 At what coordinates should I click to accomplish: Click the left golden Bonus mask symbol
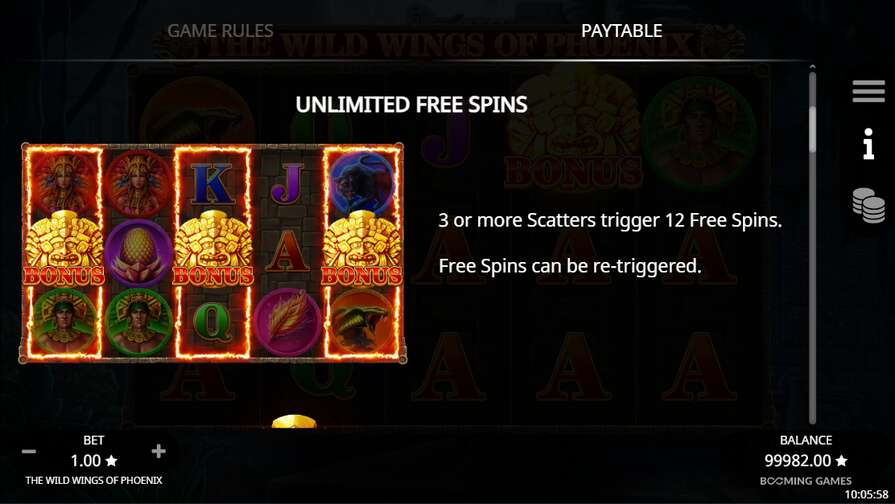pos(64,248)
